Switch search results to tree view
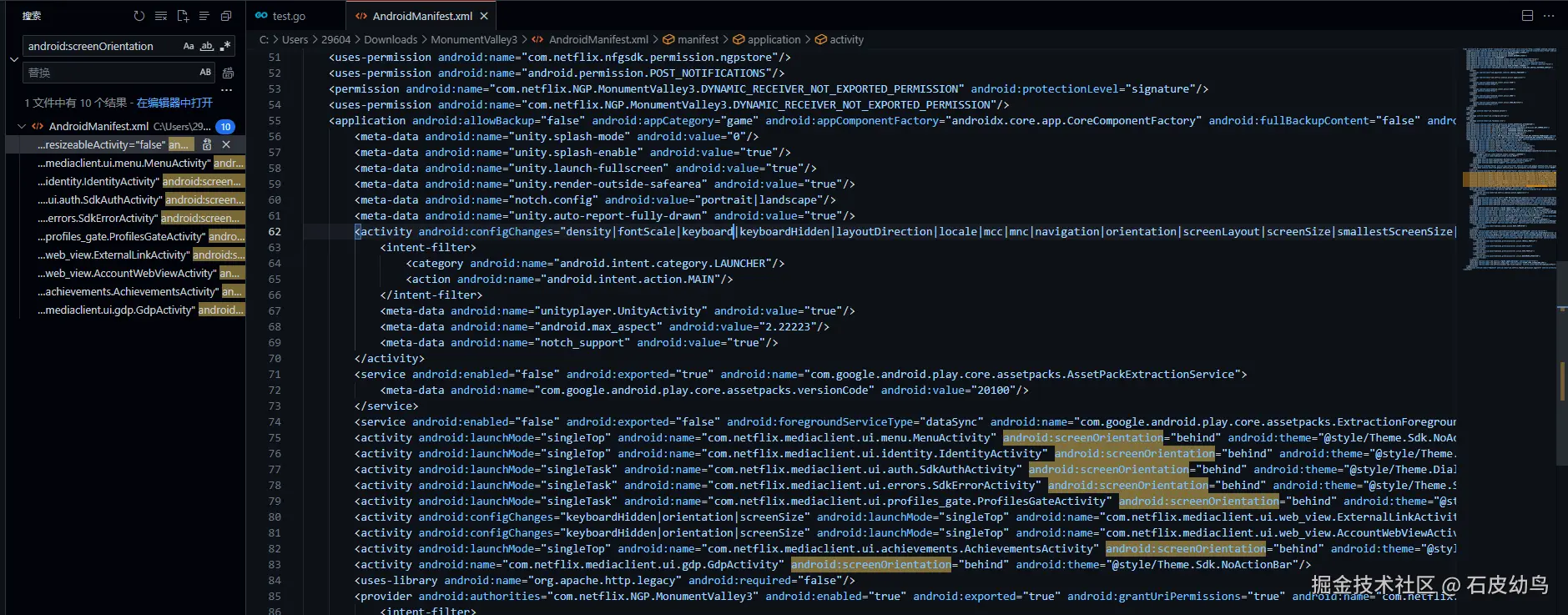The height and width of the screenshot is (615, 1568). click(x=204, y=16)
